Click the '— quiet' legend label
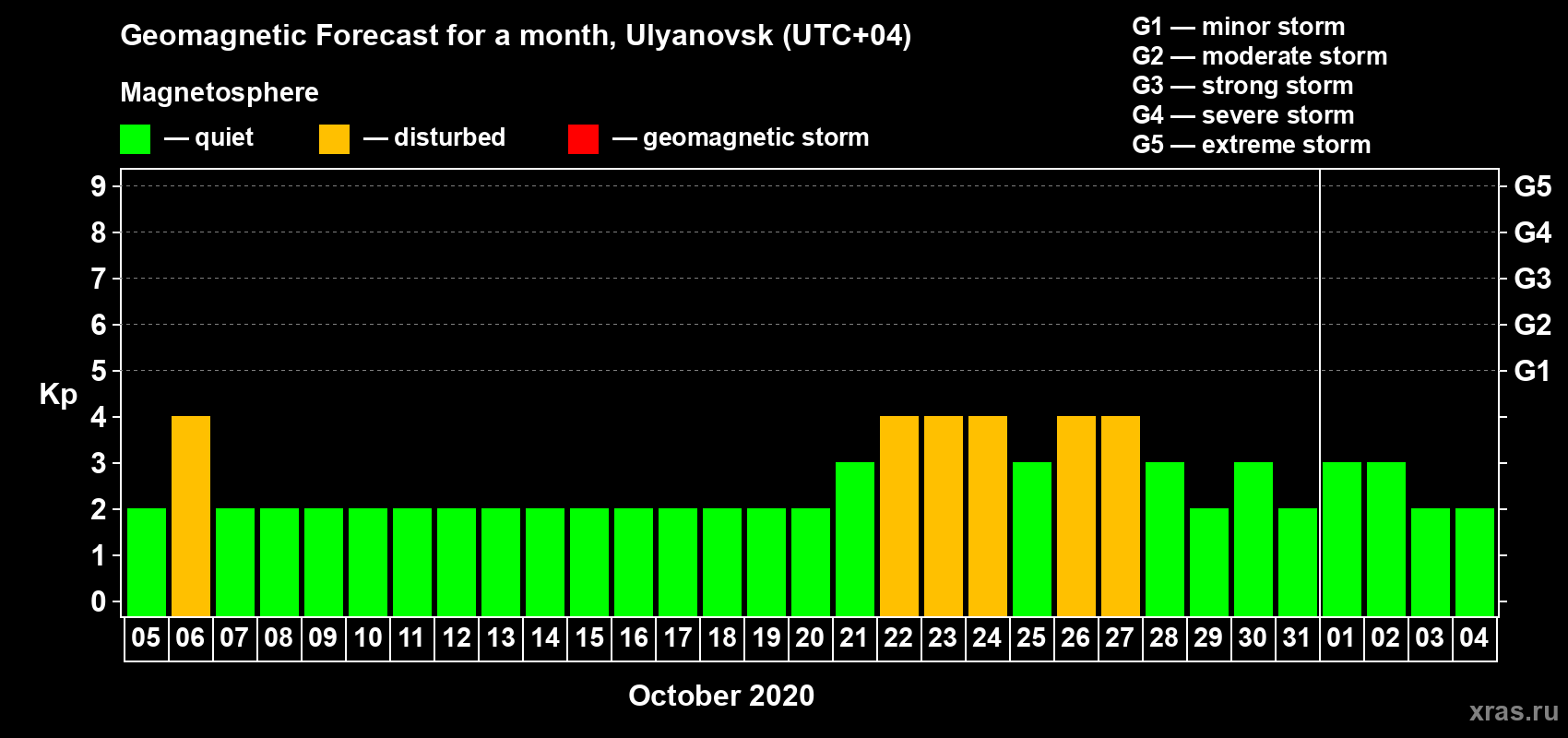This screenshot has height=738, width=1568. pos(208,138)
